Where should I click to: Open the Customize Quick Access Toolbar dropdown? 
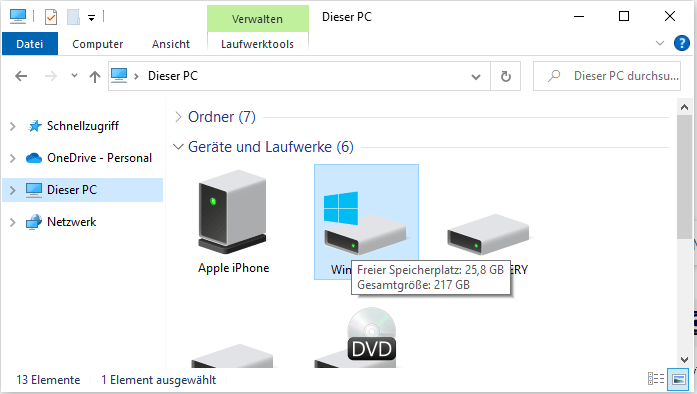click(92, 18)
